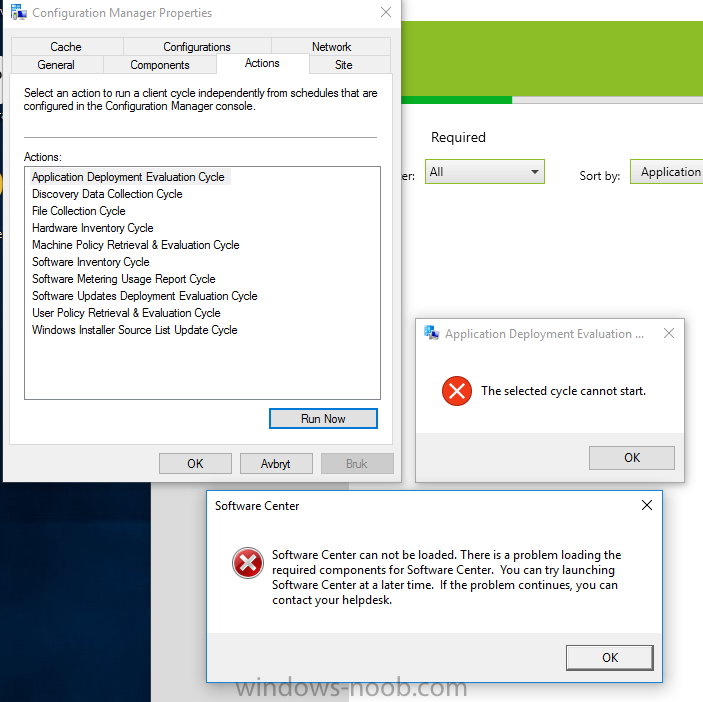Click the 'Sort by:' label
This screenshot has width=703, height=702.
point(599,176)
